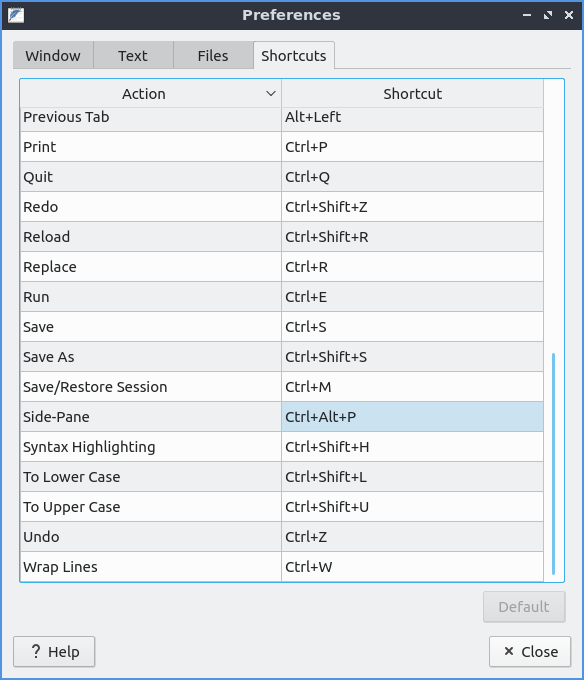This screenshot has height=680, width=584.
Task: Open the Text tab
Action: pos(133,56)
